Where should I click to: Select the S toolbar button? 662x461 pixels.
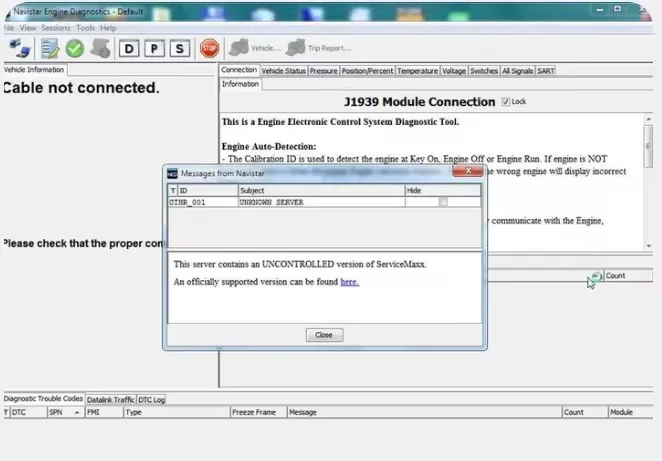click(179, 49)
